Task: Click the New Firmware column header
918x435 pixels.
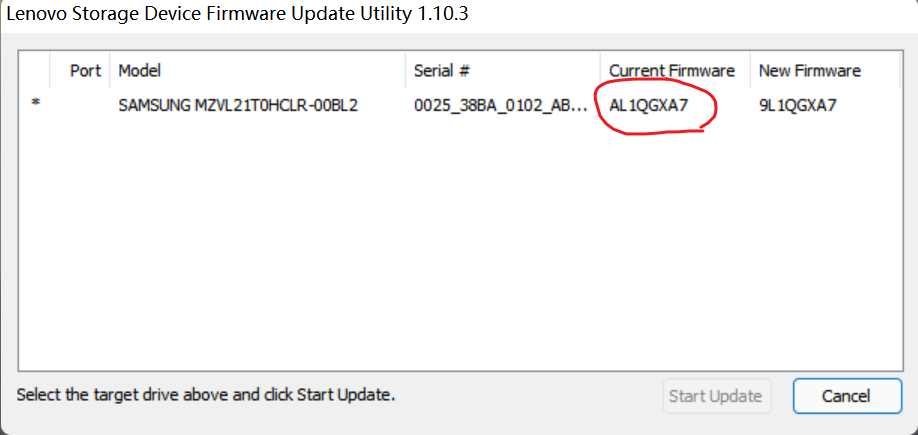Action: [809, 71]
